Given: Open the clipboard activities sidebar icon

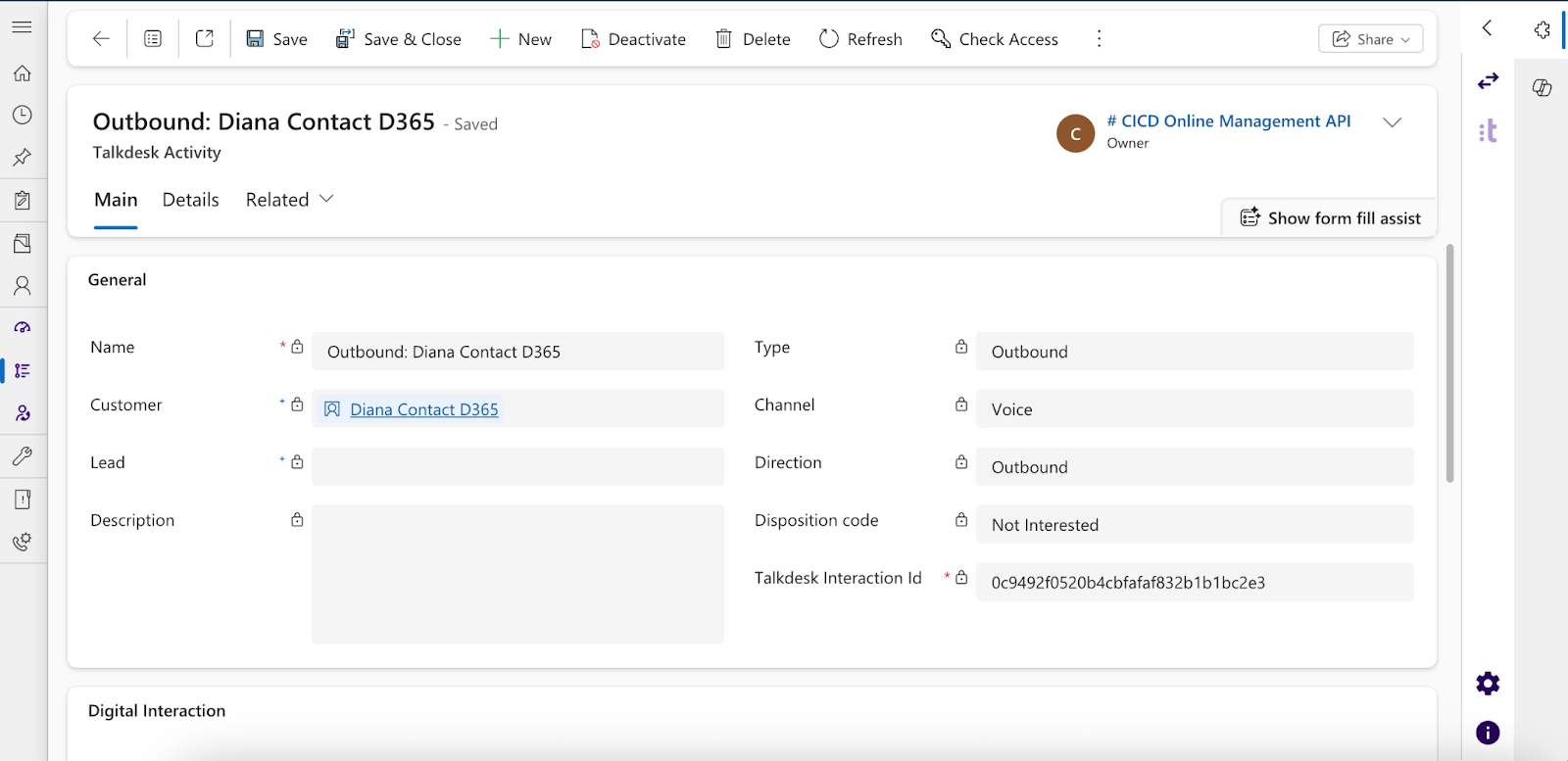Looking at the screenshot, I should pyautogui.click(x=22, y=201).
